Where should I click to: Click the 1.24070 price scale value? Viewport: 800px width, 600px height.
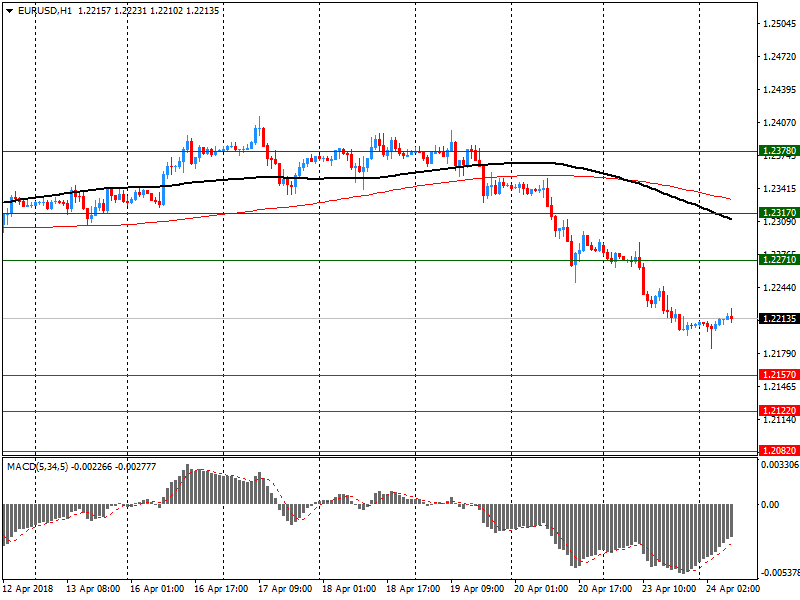click(x=780, y=122)
